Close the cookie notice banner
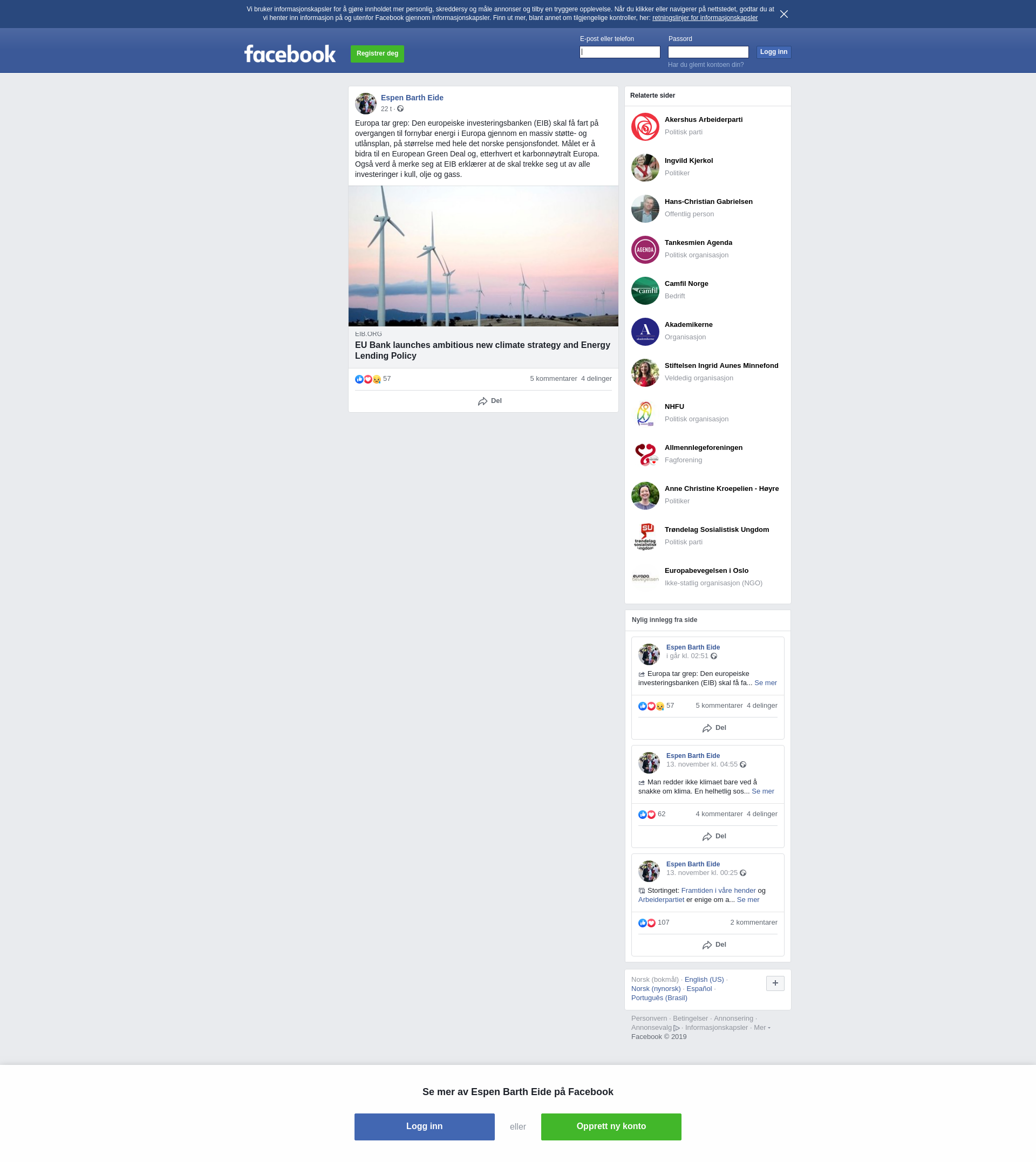1036x1162 pixels. (784, 14)
